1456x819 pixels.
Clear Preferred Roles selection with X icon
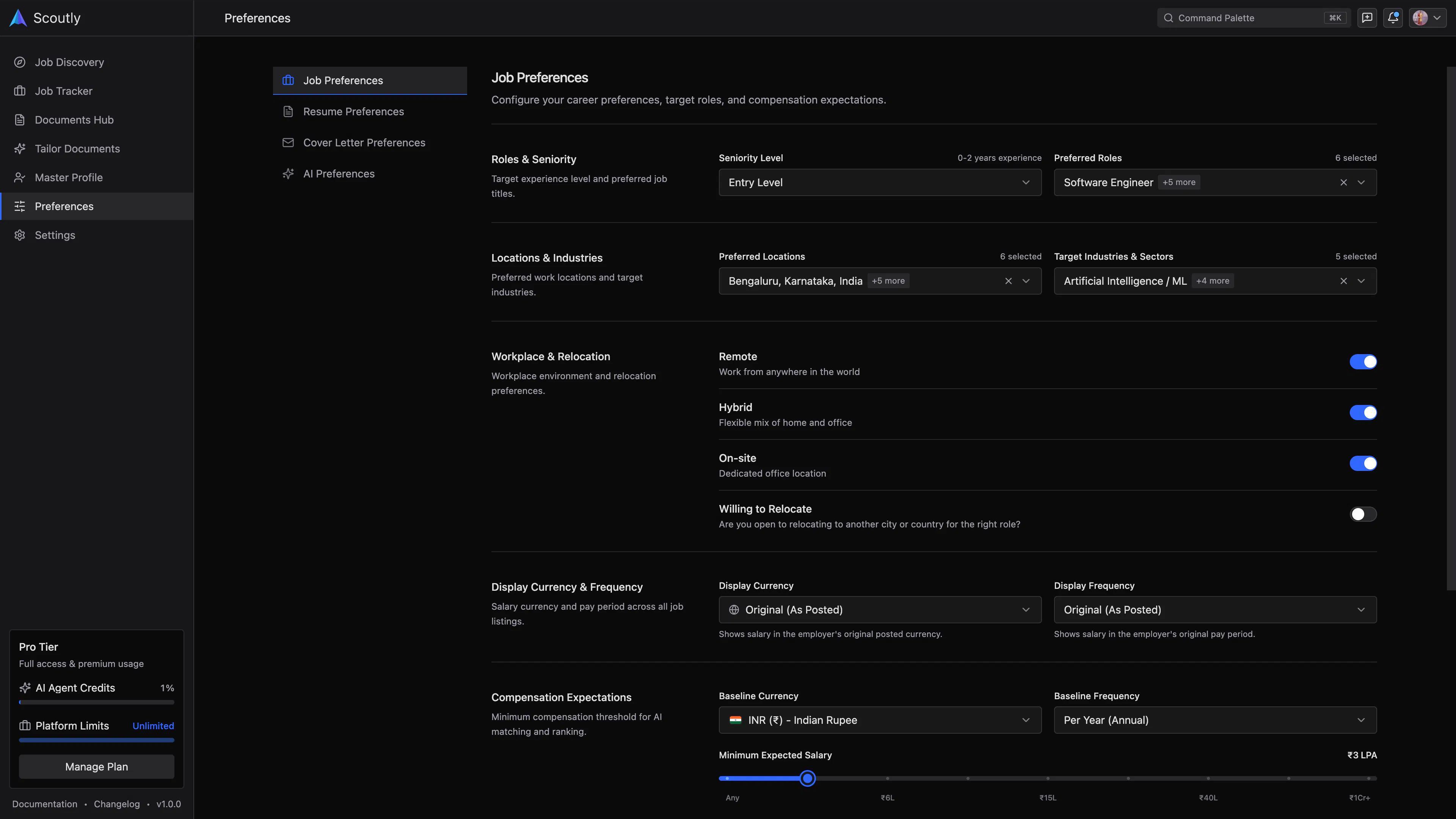pos(1343,182)
